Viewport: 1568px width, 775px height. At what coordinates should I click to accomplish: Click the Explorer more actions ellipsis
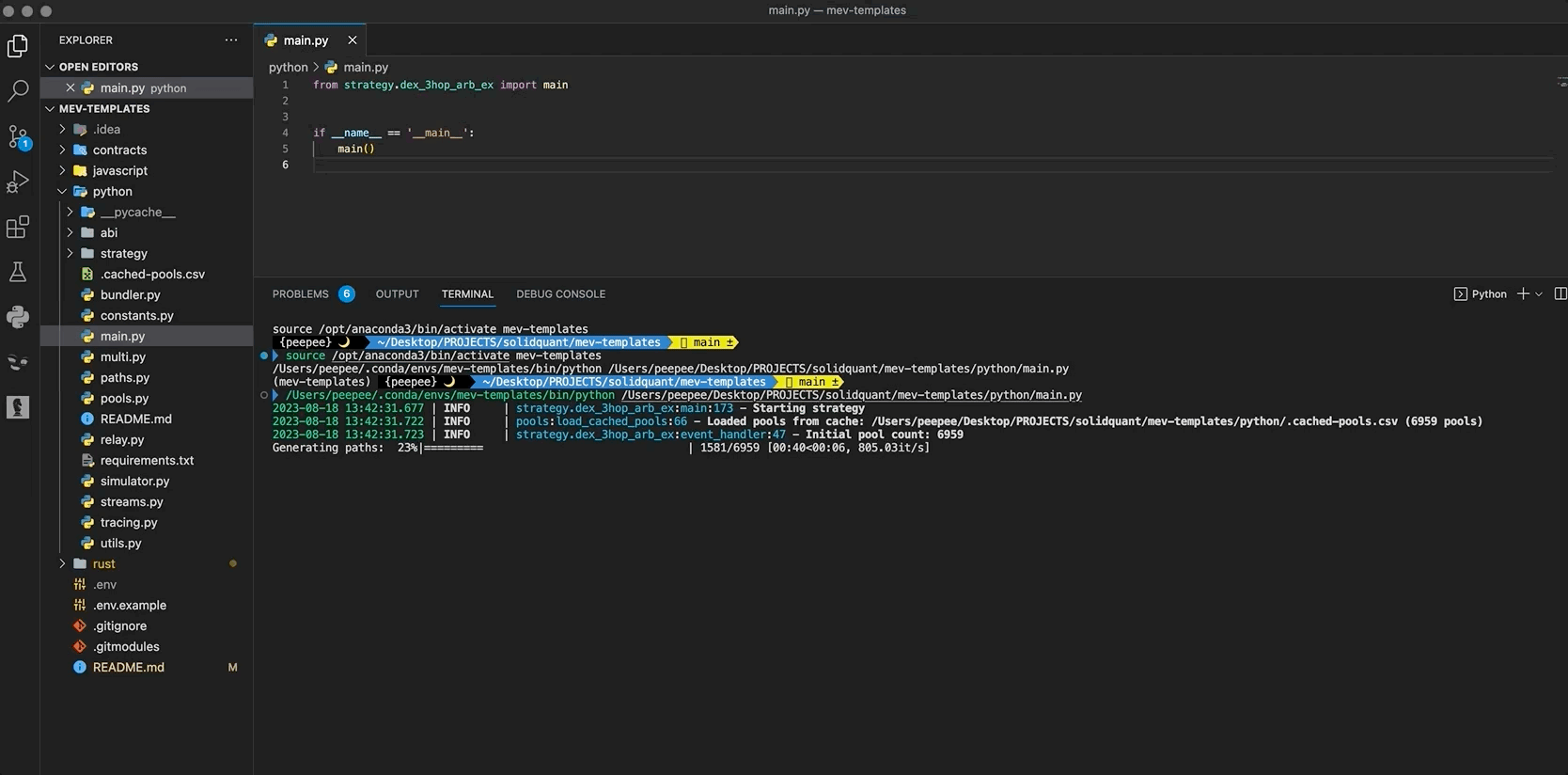pos(231,40)
